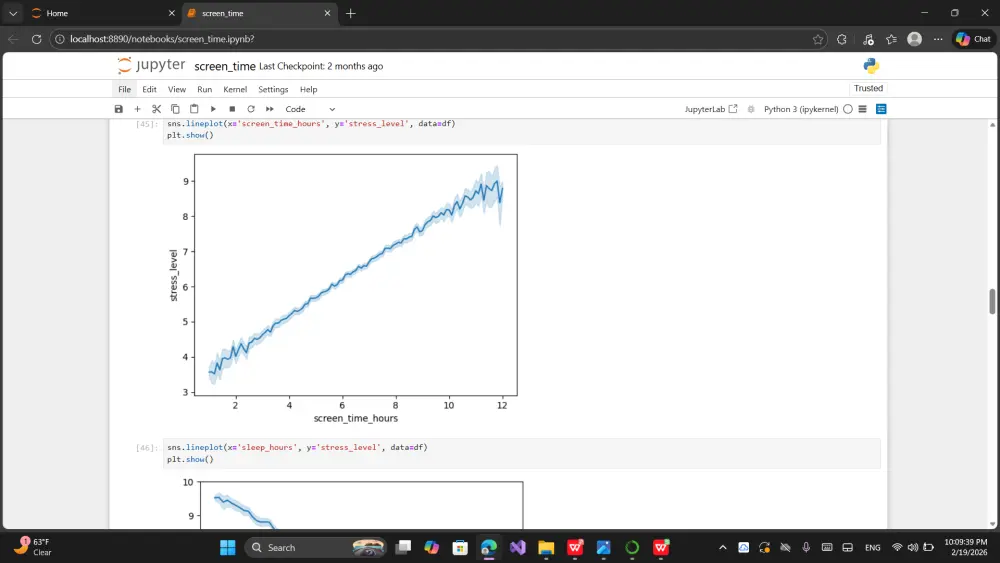Click Python 3 (ipykernel) kernel name
1000x563 pixels.
[801, 109]
